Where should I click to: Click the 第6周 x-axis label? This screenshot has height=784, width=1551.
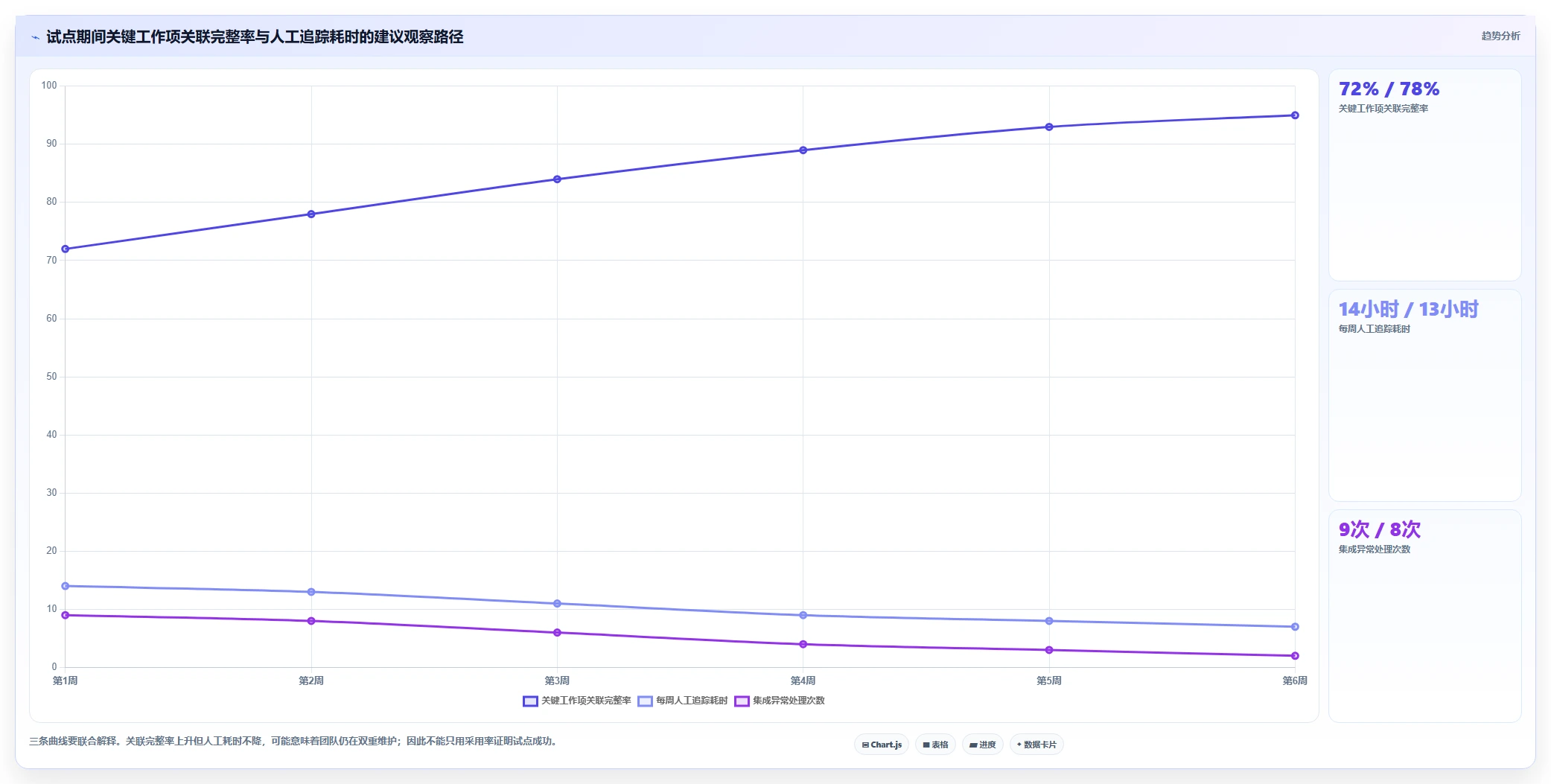coord(1295,681)
